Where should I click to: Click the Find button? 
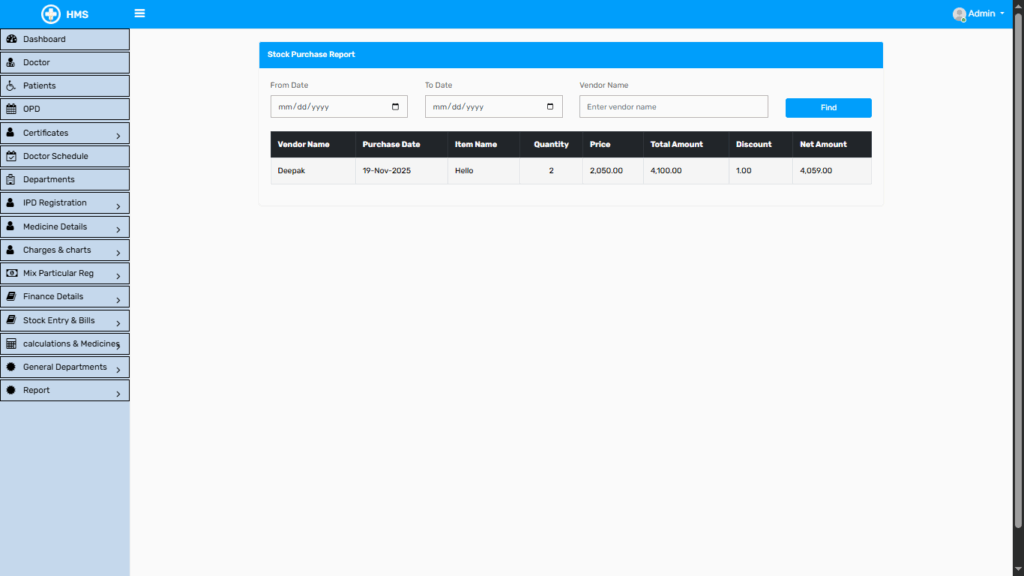click(828, 108)
